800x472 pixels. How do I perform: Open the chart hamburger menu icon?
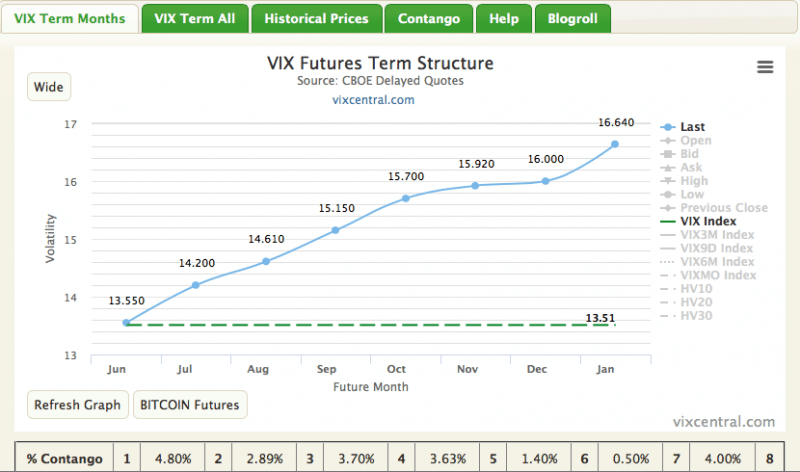pos(765,67)
